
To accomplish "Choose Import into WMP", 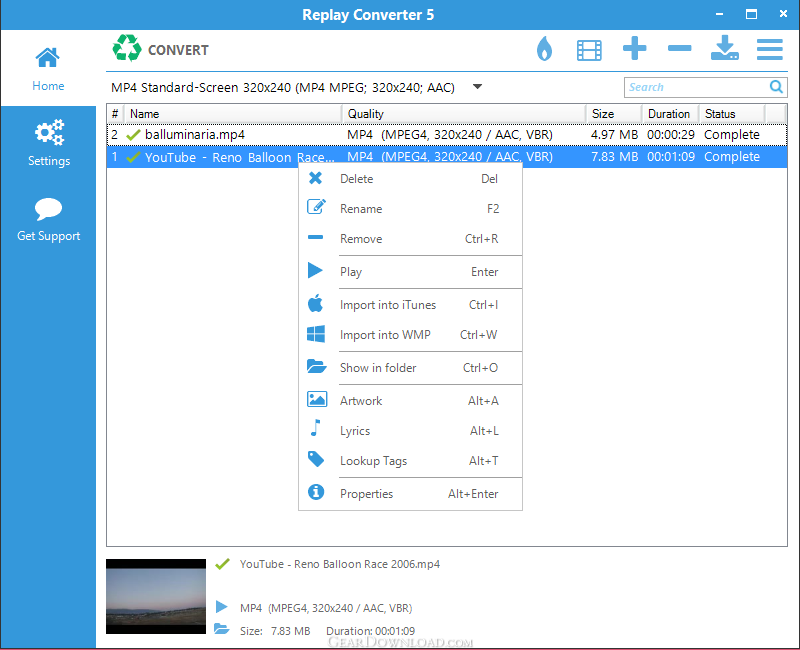I will click(x=410, y=335).
